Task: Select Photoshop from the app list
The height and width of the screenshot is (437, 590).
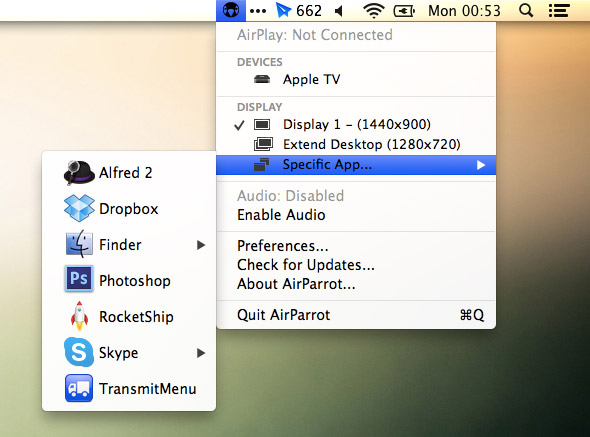Action: (129, 281)
